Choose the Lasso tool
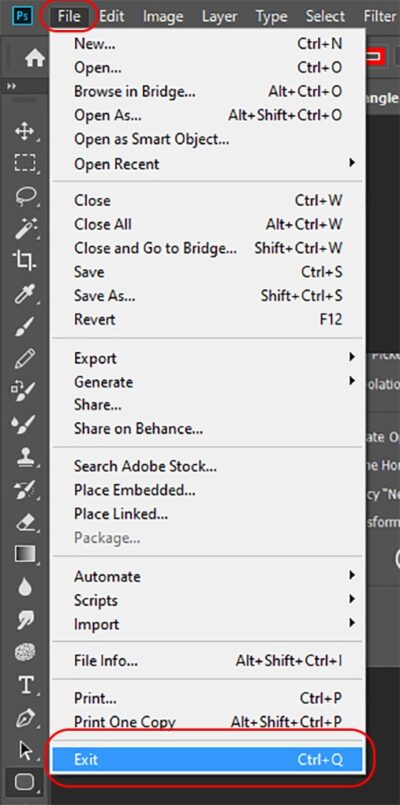This screenshot has height=805, width=400. [x=24, y=196]
